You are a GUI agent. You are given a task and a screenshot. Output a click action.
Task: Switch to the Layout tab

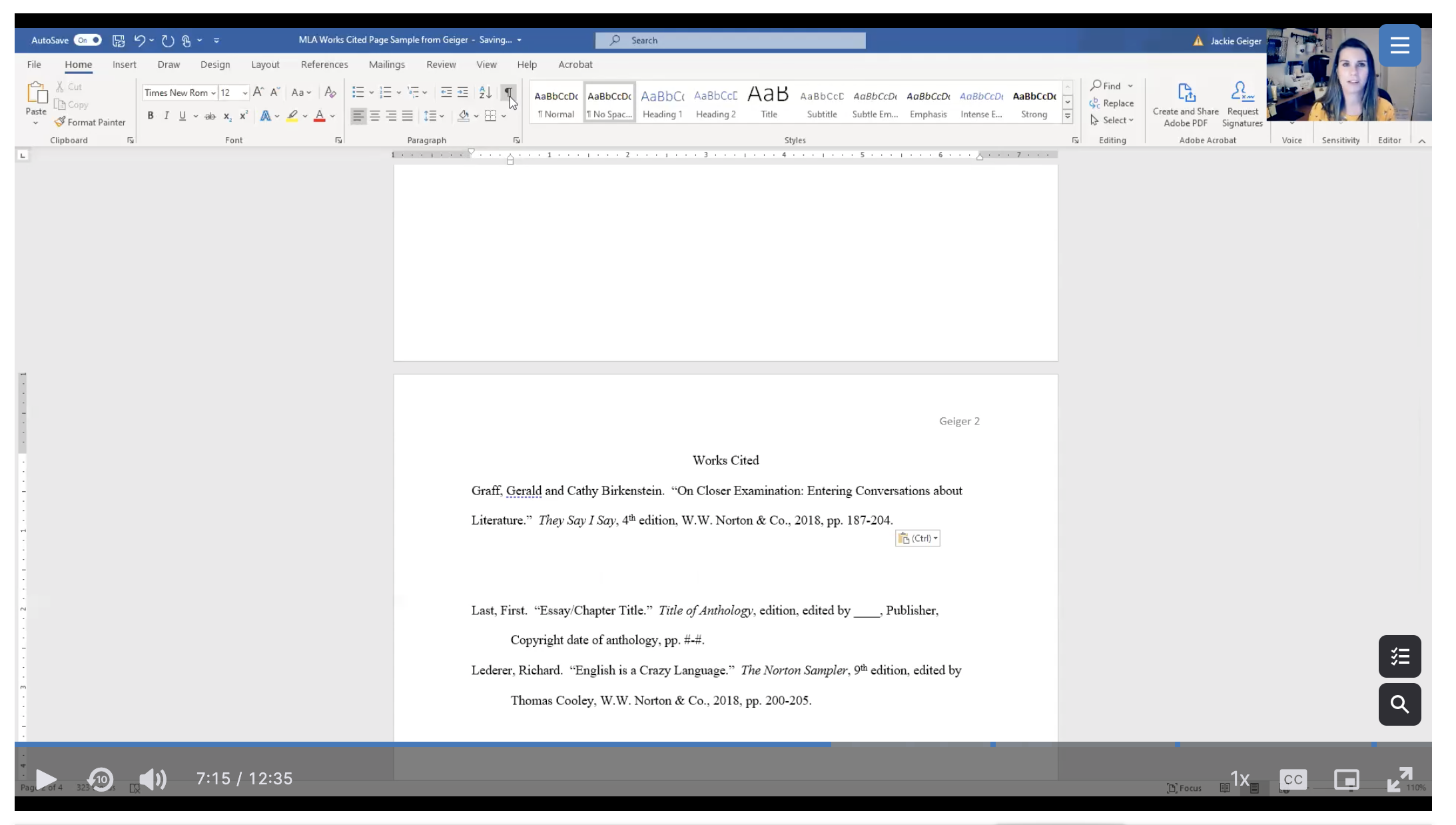(265, 65)
